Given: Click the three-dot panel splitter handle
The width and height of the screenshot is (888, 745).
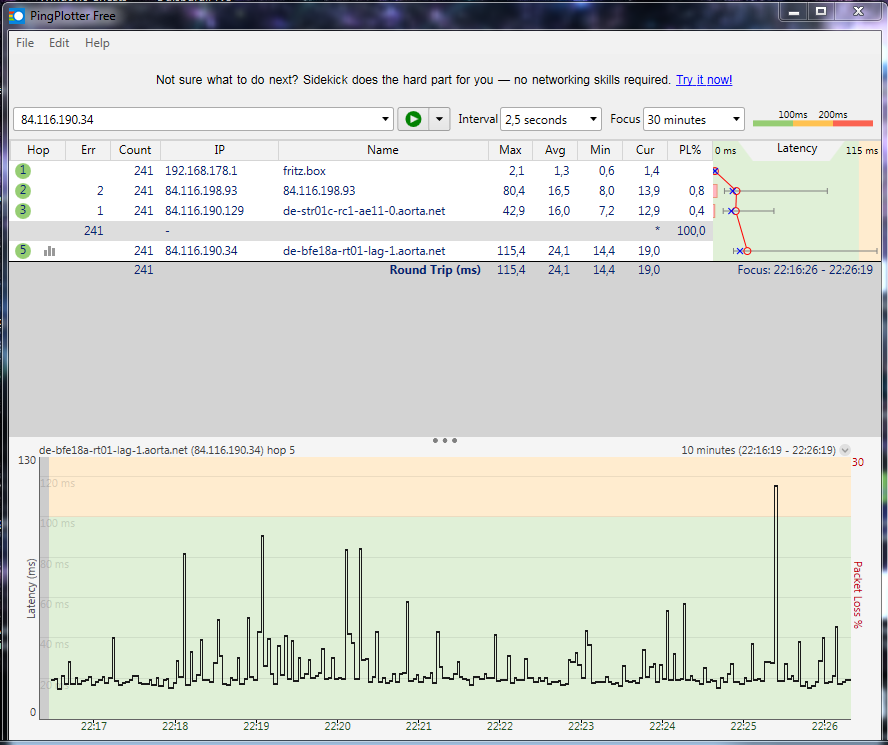Looking at the screenshot, I should (x=445, y=440).
